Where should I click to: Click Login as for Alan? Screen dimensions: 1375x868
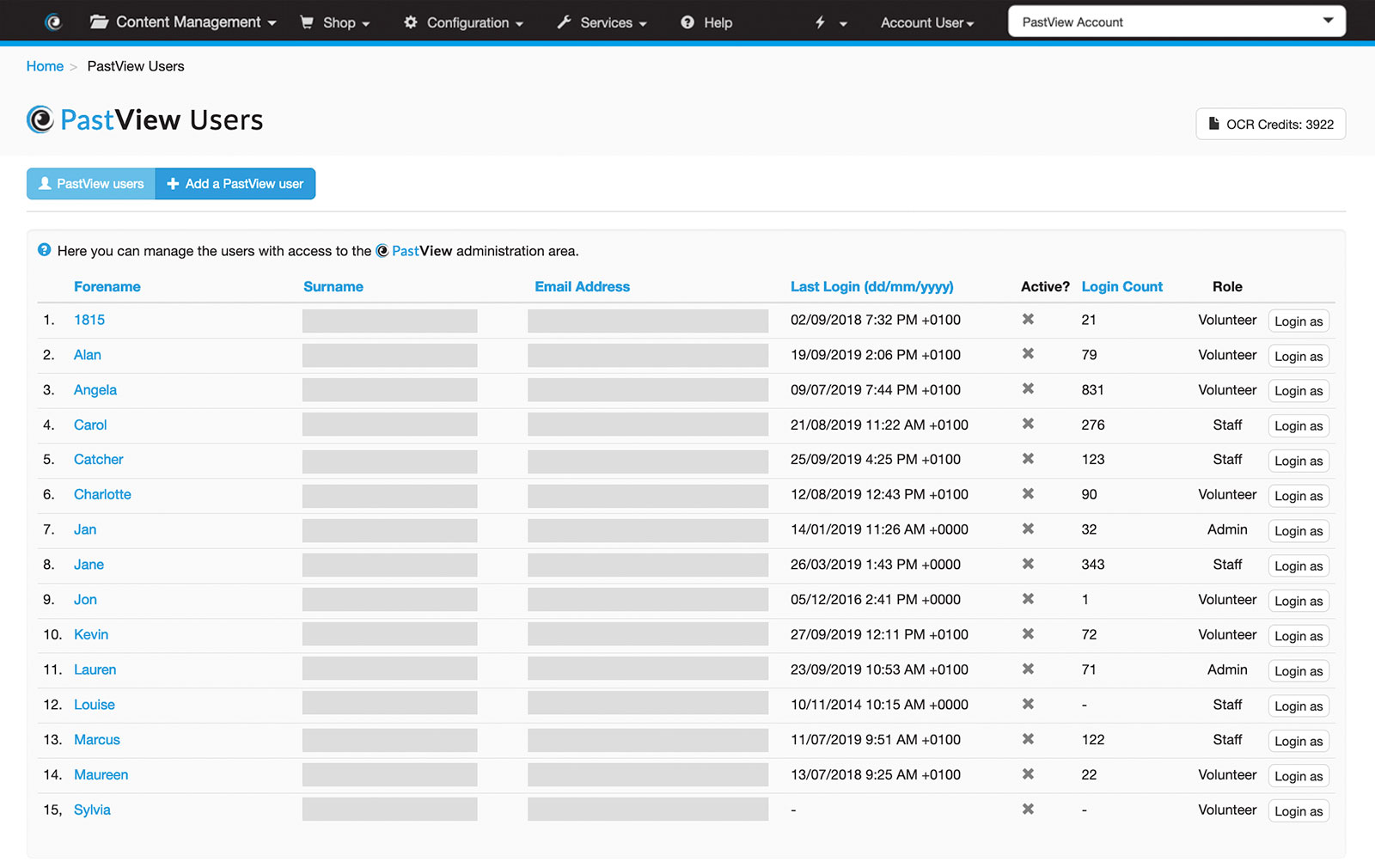pyautogui.click(x=1299, y=356)
